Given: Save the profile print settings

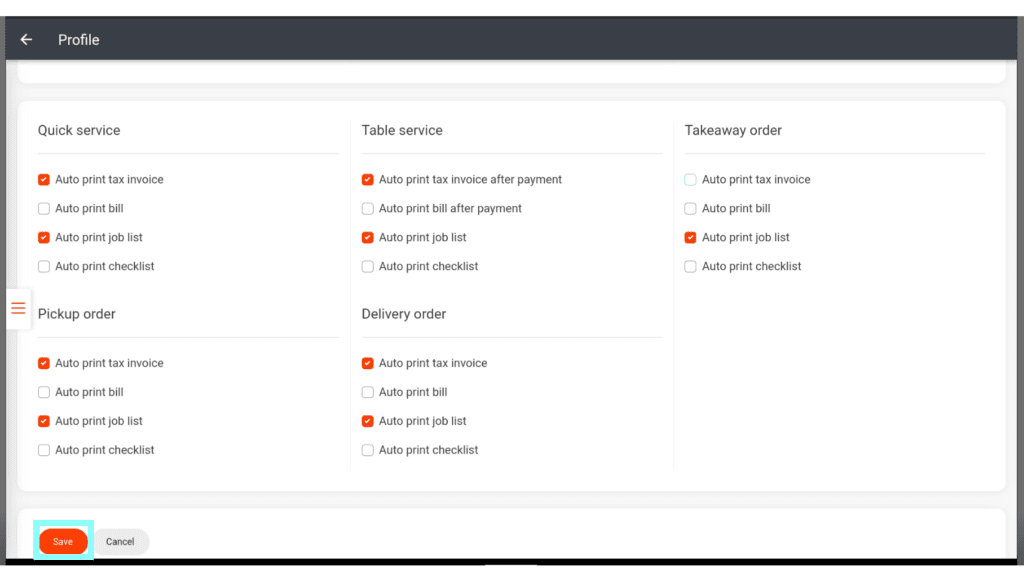Looking at the screenshot, I should click(x=63, y=541).
